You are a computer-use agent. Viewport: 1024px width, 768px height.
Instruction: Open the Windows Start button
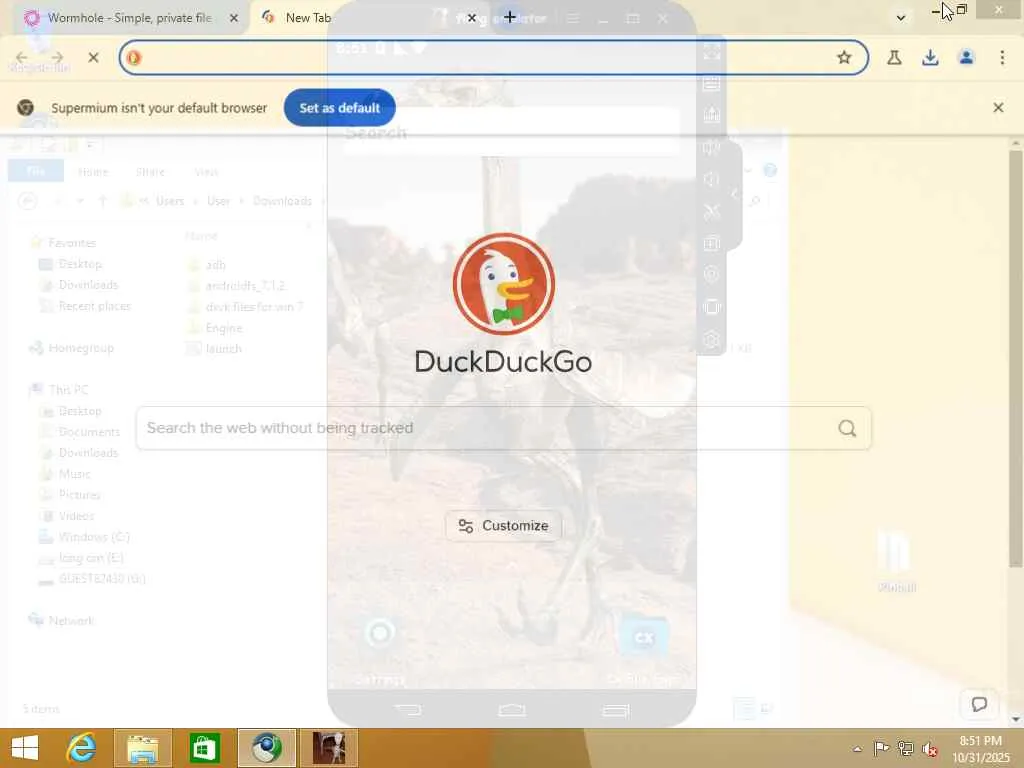[x=25, y=748]
